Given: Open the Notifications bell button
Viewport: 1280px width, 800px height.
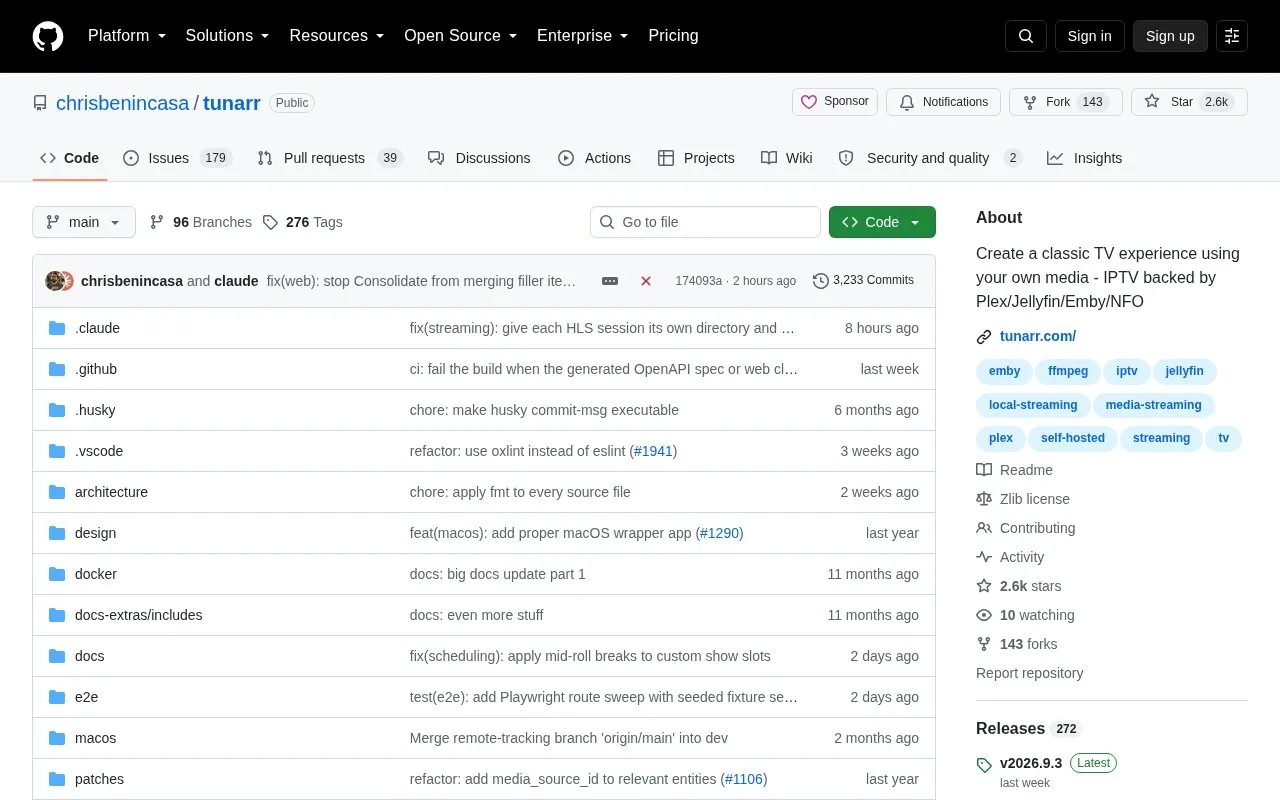Looking at the screenshot, I should [x=944, y=102].
